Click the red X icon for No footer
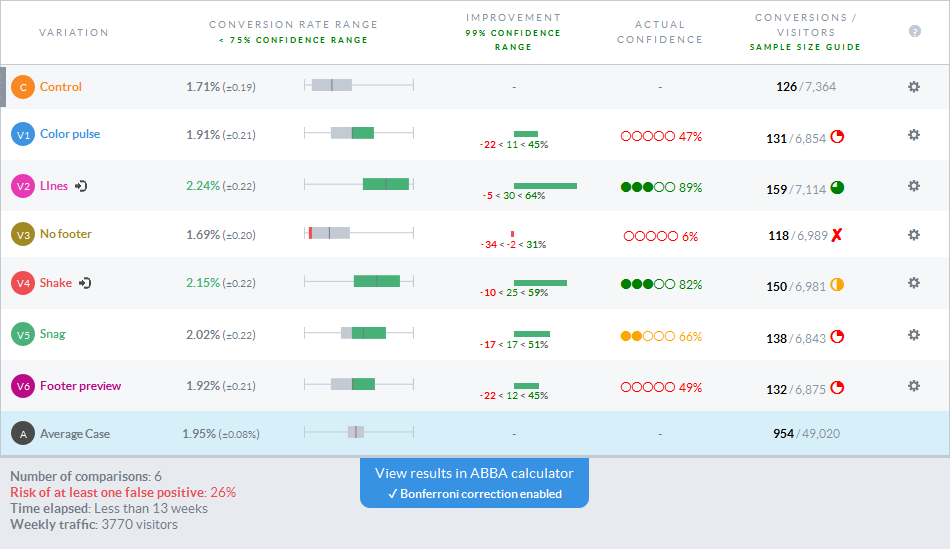950x549 pixels. pos(837,235)
